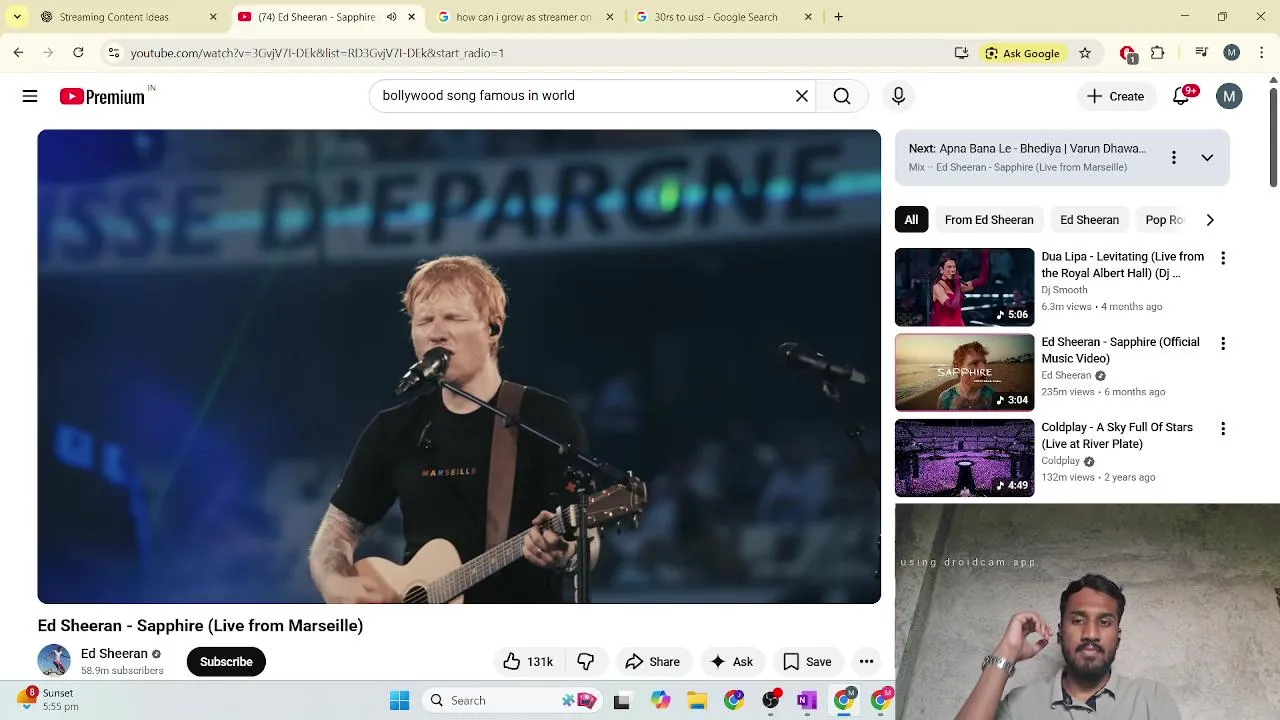Open Ed Sheeran channel avatar
The height and width of the screenshot is (720, 1280).
(54, 661)
